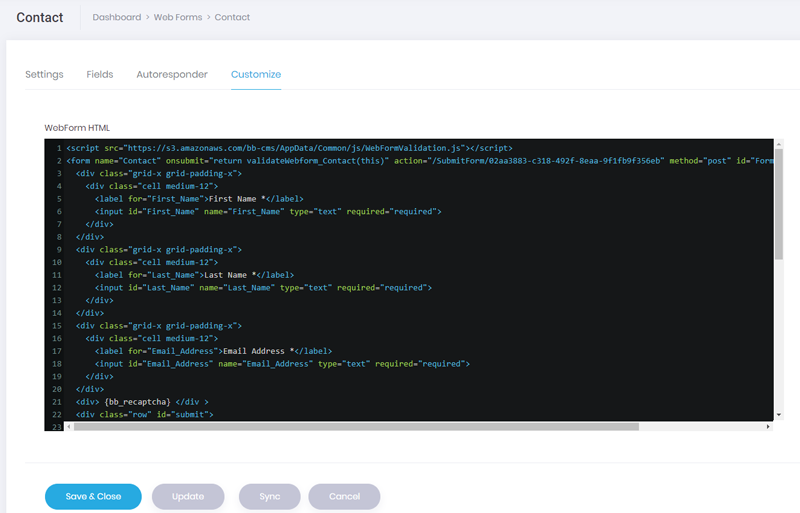
Task: Click the Email_Address input code line
Action: [282, 363]
